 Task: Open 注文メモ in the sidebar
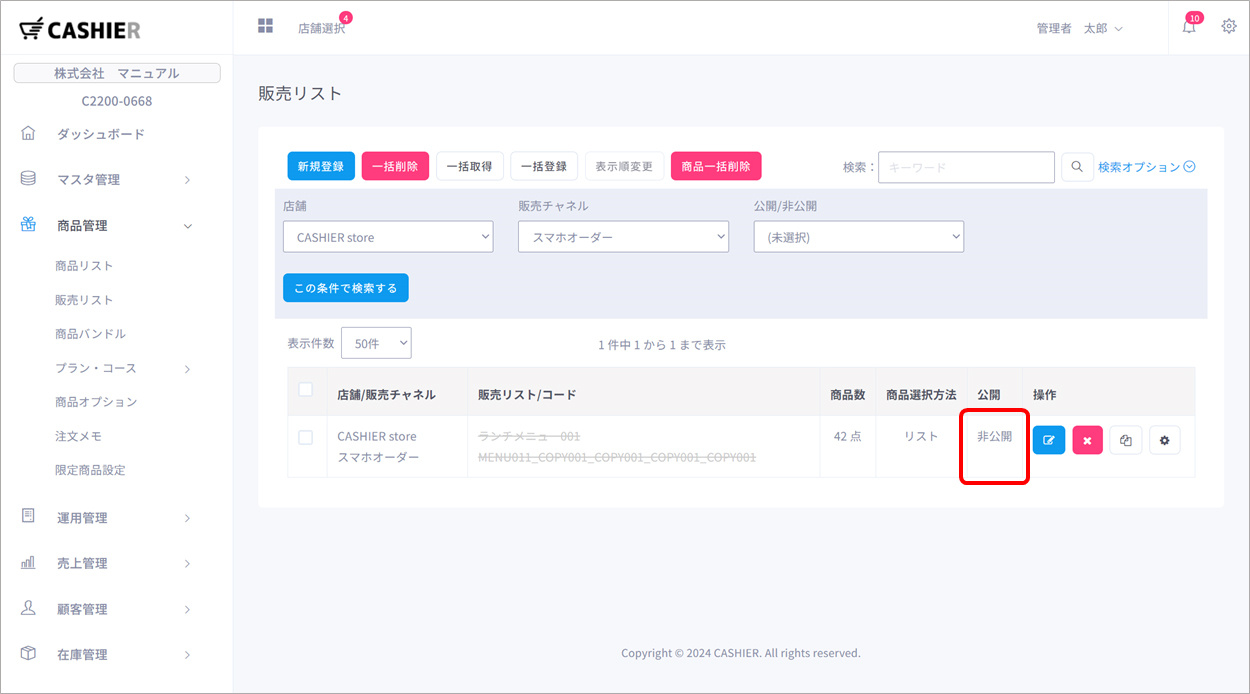(x=78, y=436)
